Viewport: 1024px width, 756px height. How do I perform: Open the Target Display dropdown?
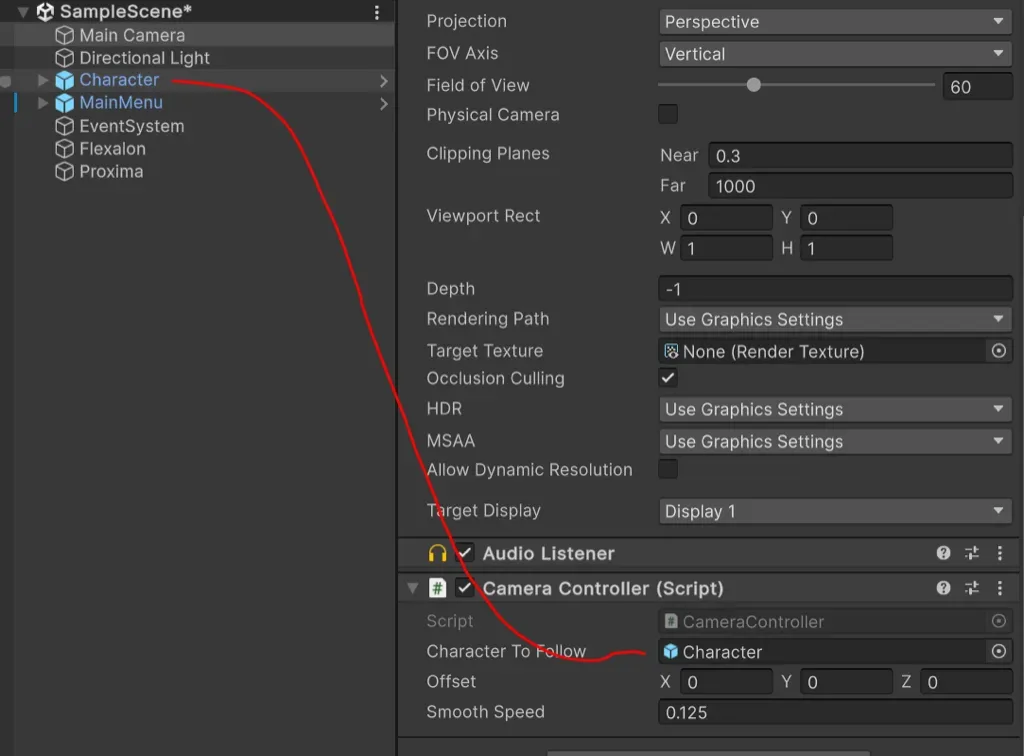point(835,511)
